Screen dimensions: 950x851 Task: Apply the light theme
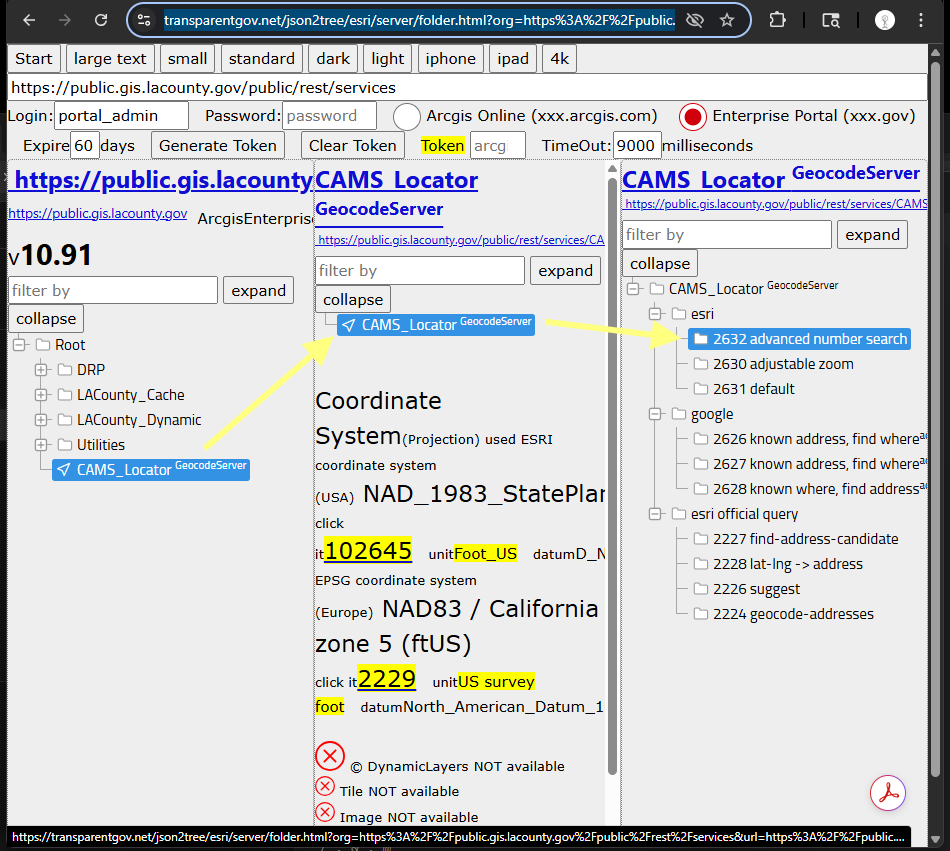pyautogui.click(x=388, y=59)
